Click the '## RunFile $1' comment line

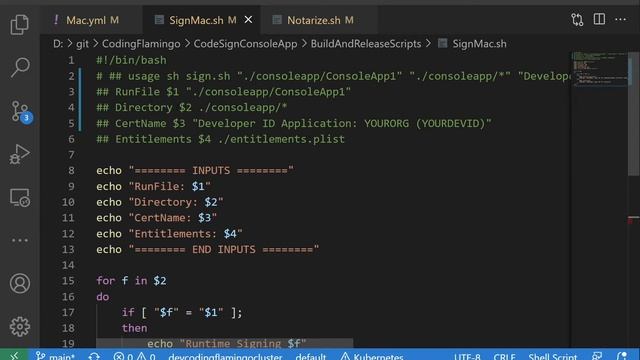point(223,92)
